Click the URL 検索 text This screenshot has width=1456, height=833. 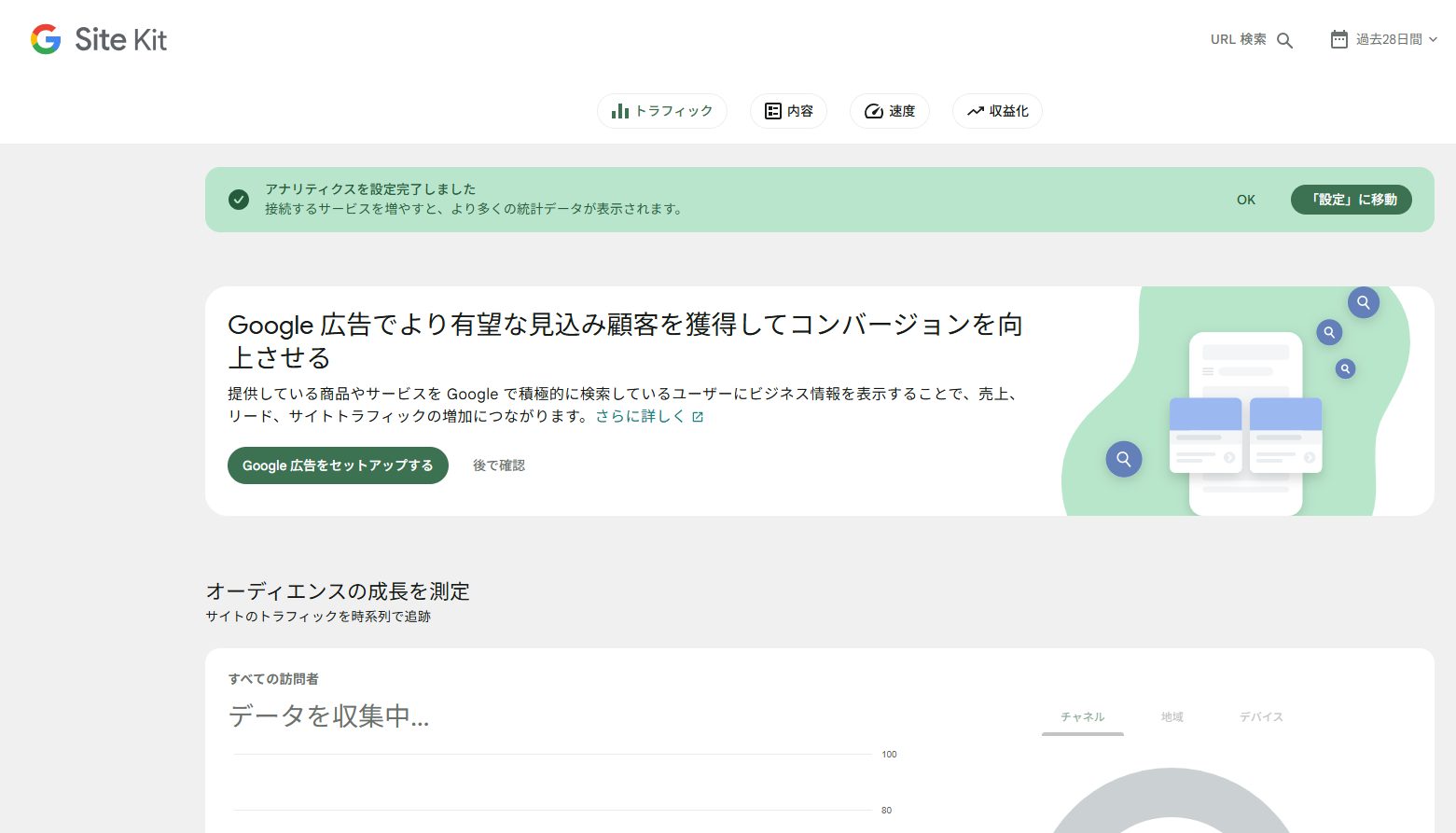(1239, 39)
